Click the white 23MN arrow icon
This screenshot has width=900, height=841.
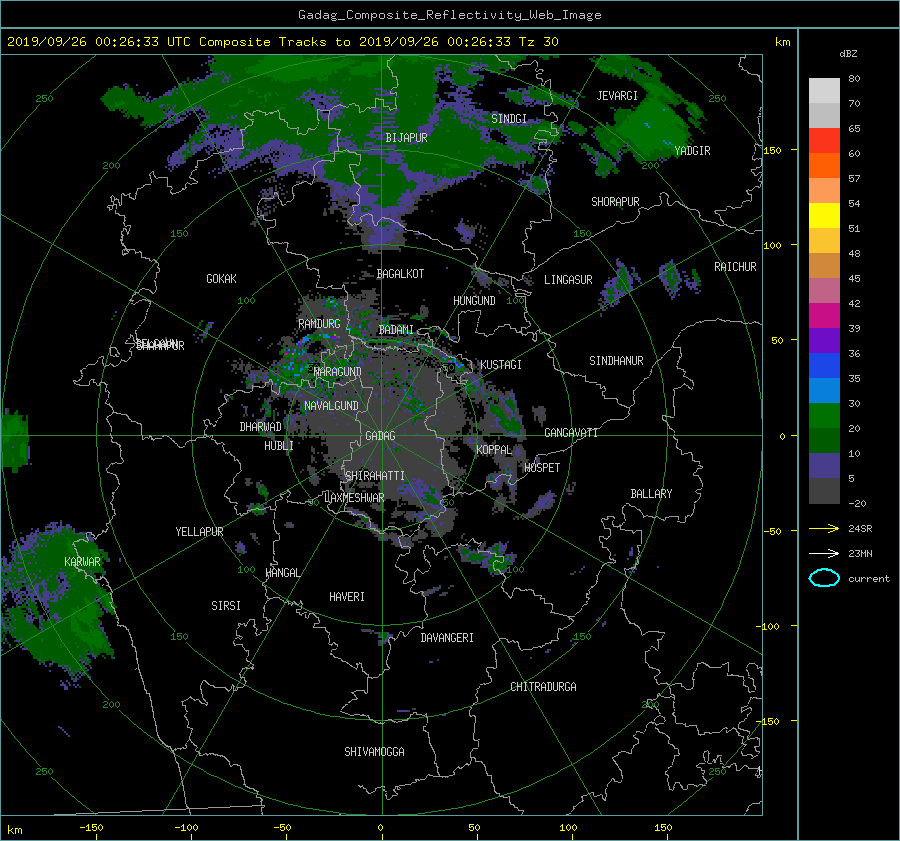(x=824, y=553)
